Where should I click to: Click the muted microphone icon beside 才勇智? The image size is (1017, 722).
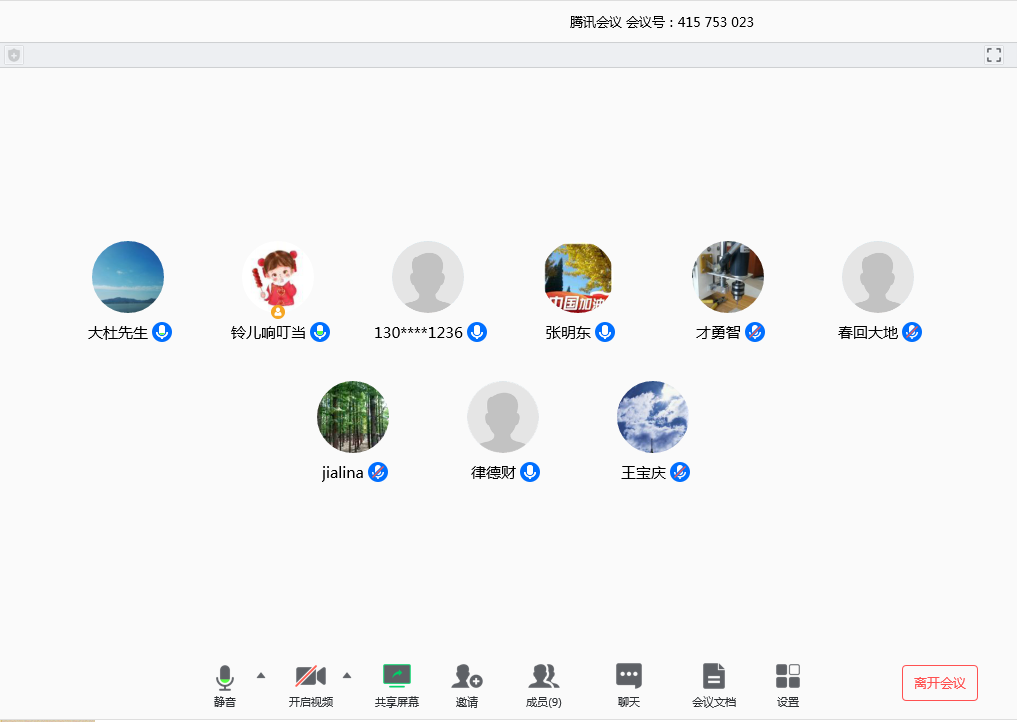[x=754, y=332]
